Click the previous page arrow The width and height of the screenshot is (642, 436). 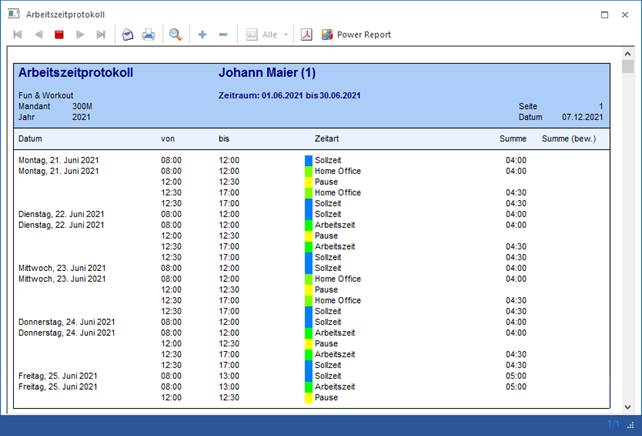[38, 34]
